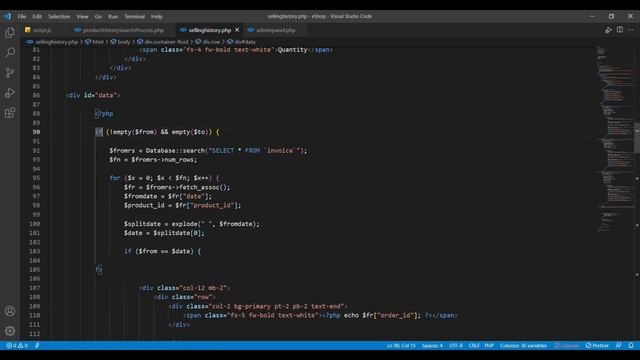640x360 pixels.
Task: Click the VS Code logo icon
Action: pyautogui.click(x=8, y=16)
